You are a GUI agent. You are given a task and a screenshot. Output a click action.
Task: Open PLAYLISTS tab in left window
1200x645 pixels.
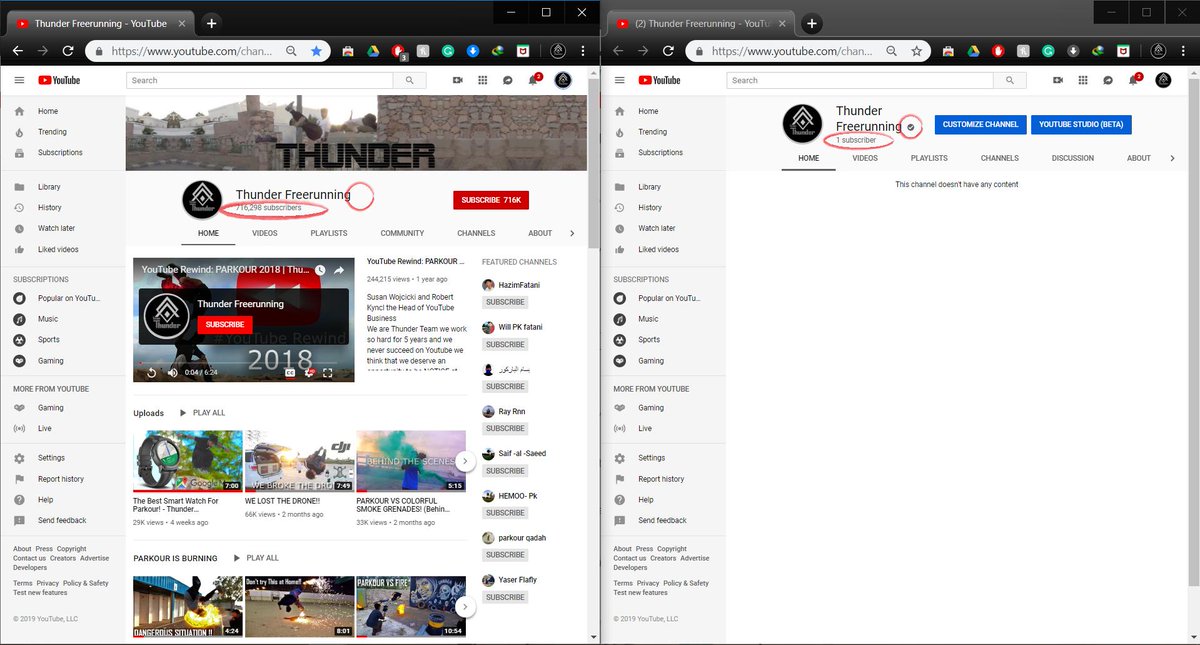(x=329, y=233)
